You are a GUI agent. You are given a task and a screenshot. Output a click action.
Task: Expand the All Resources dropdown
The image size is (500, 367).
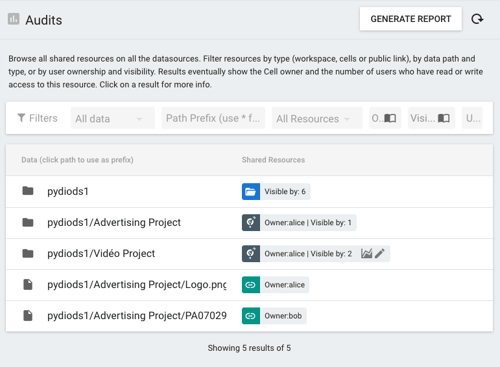click(317, 118)
